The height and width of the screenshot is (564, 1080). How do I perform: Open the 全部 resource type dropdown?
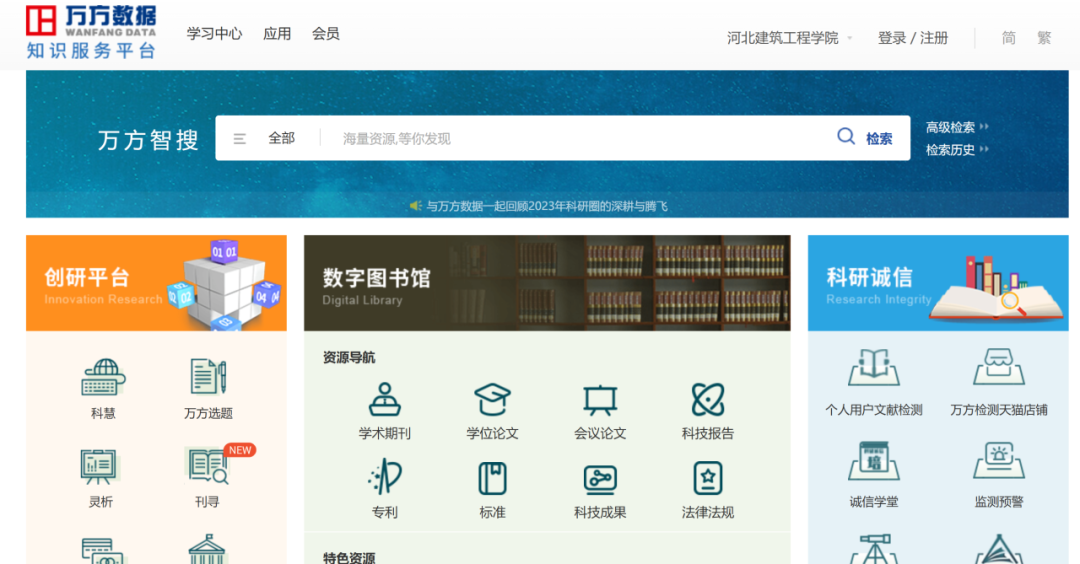[x=281, y=138]
